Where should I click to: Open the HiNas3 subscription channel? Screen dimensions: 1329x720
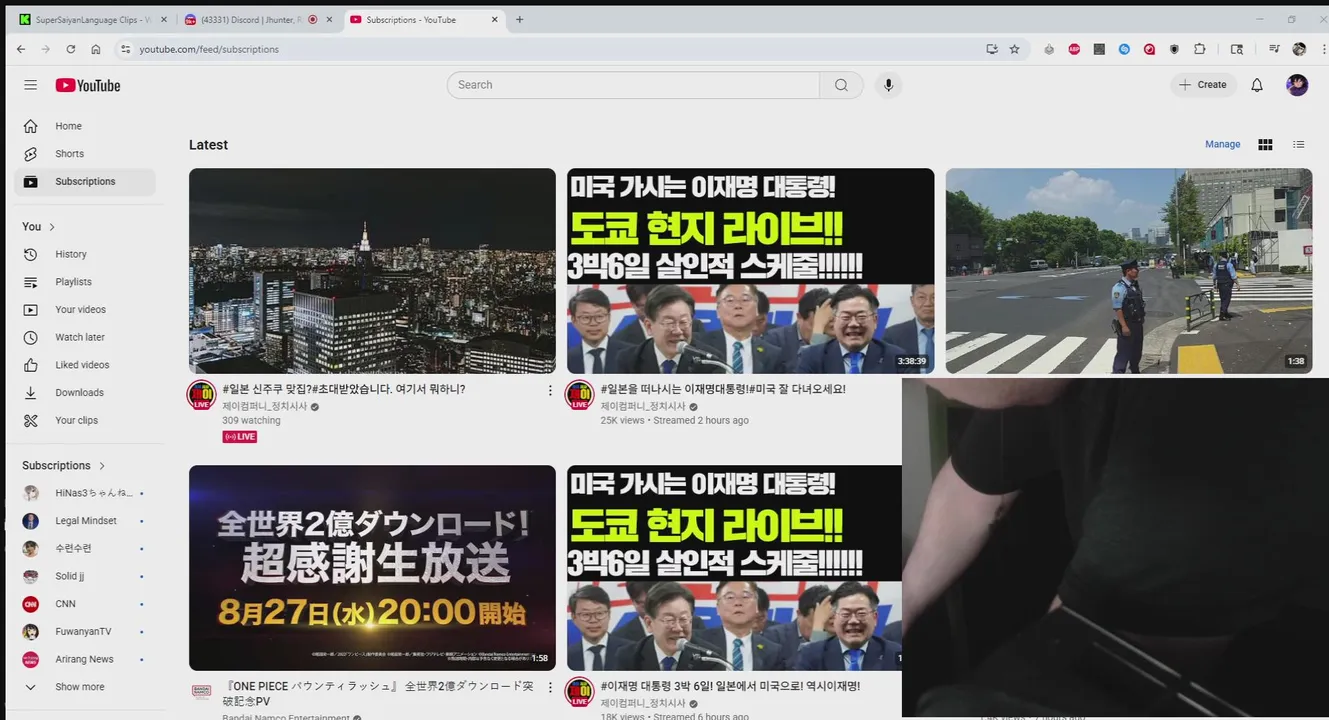point(85,493)
